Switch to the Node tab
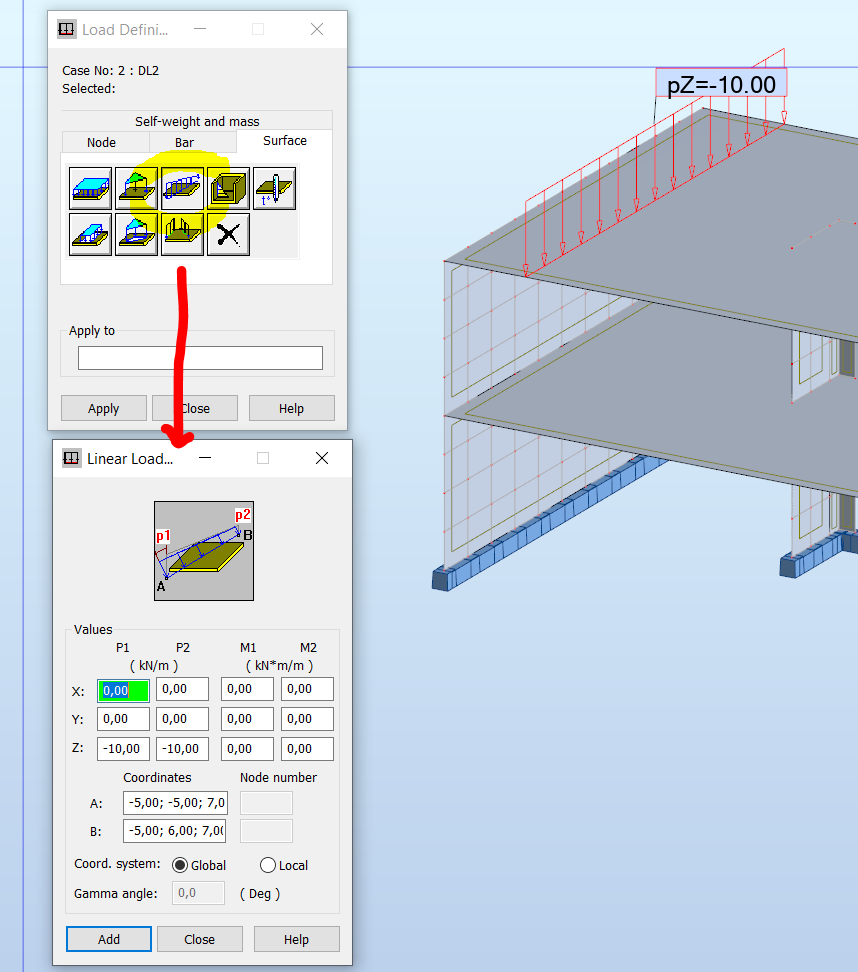The width and height of the screenshot is (858, 972). coord(103,142)
